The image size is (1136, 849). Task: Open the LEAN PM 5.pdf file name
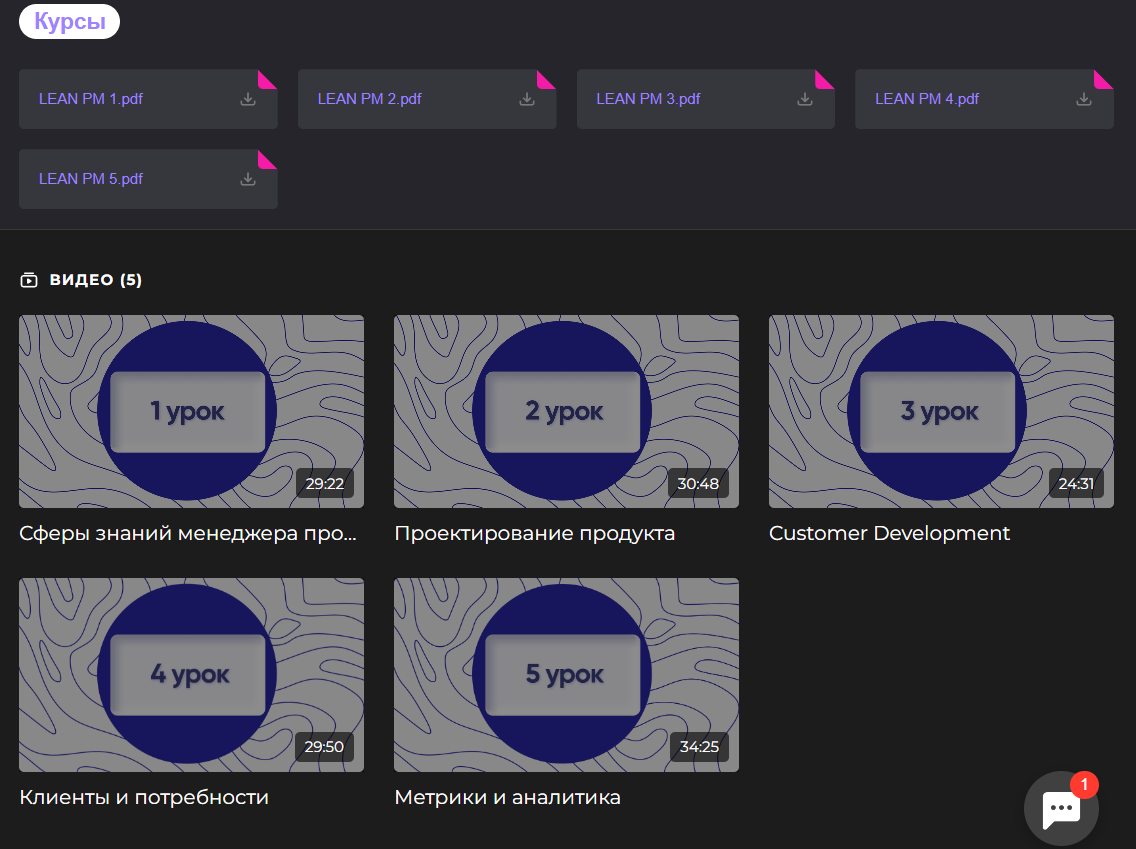91,179
